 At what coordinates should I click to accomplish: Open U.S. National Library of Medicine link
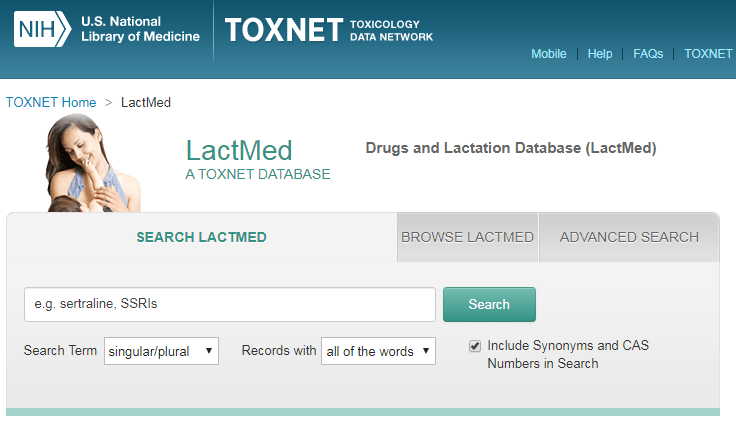(x=140, y=29)
